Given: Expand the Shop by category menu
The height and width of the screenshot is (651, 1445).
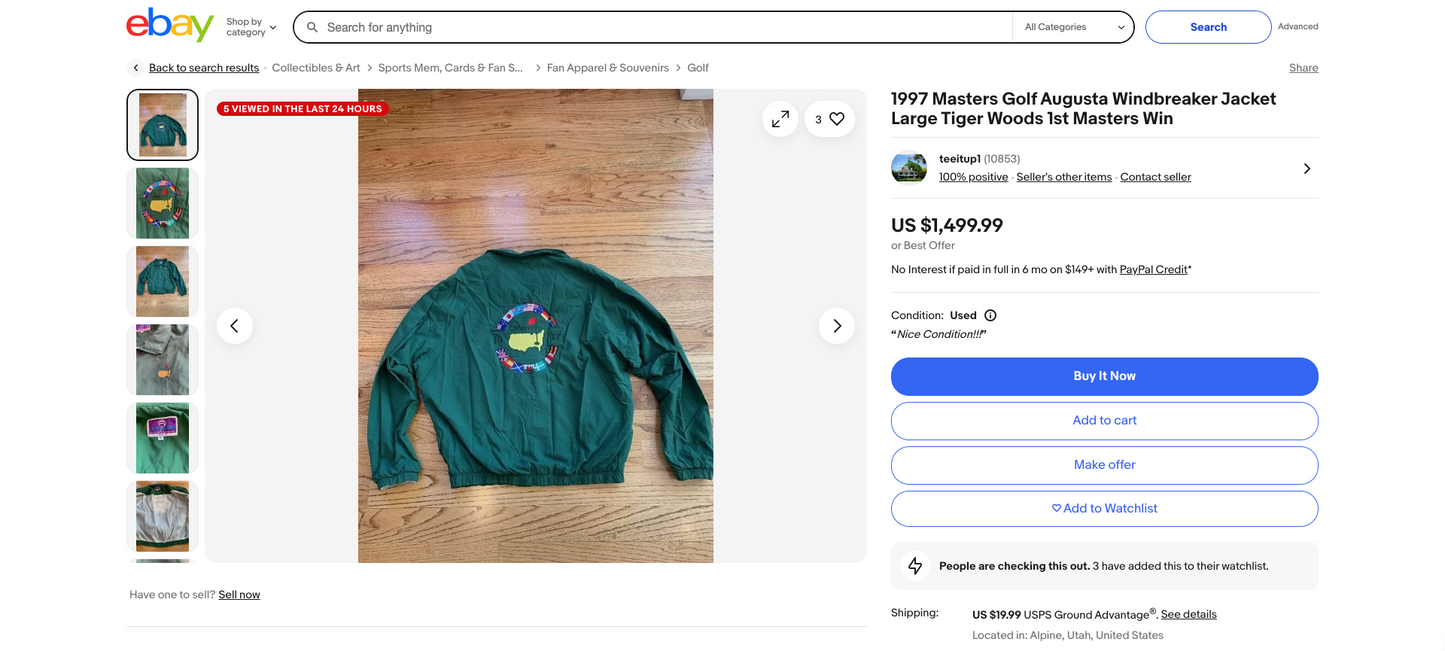Looking at the screenshot, I should [x=251, y=27].
